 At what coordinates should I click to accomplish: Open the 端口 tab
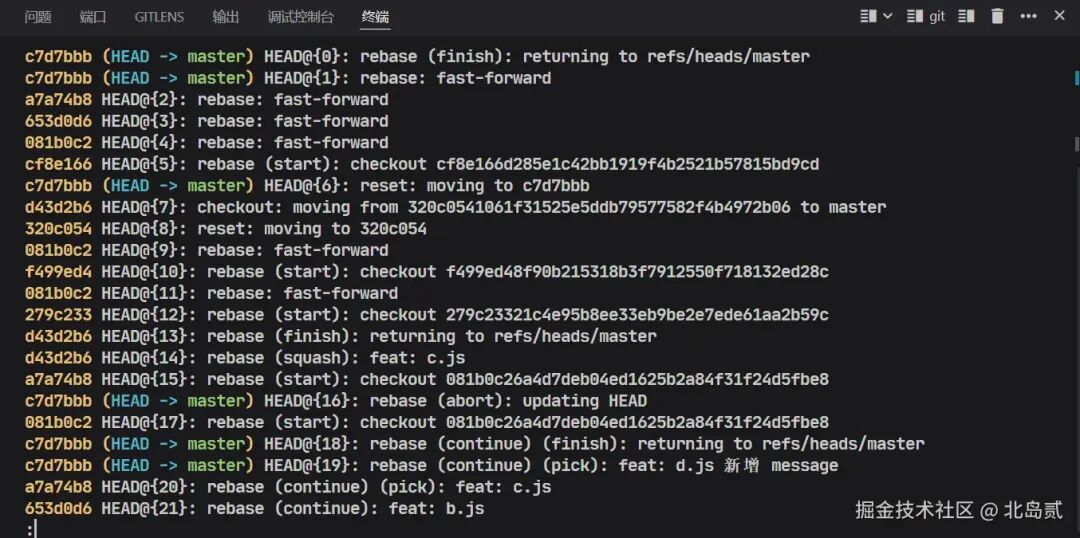[x=93, y=17]
